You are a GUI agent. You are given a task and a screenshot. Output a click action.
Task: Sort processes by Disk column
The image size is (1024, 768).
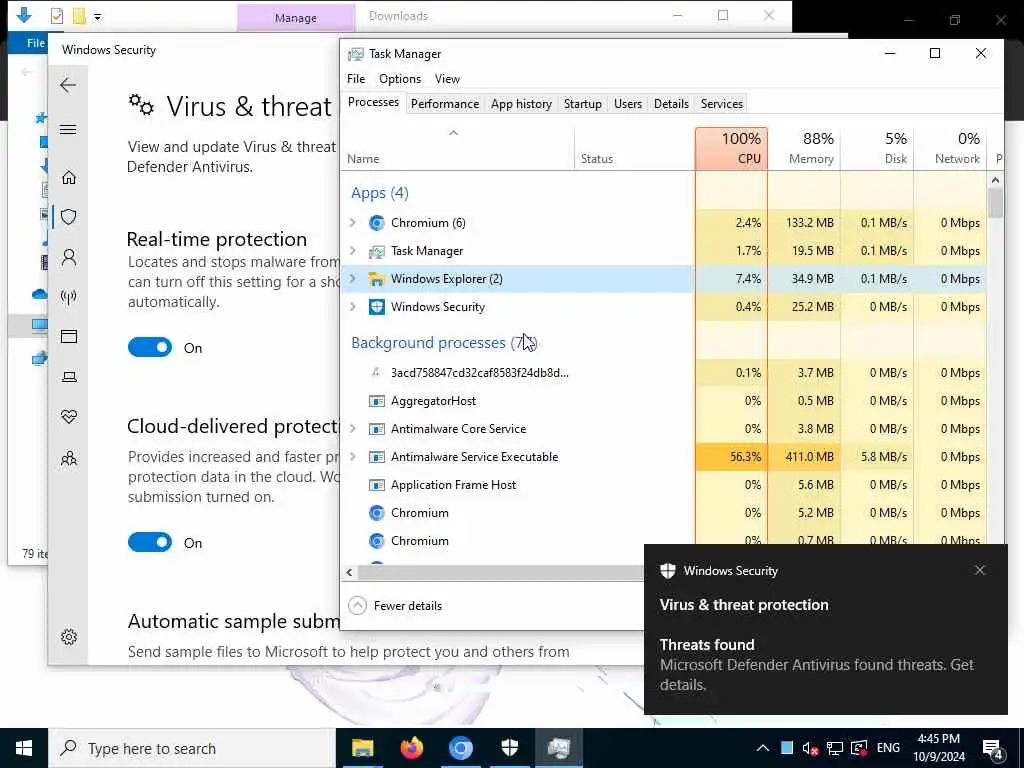pos(877,149)
